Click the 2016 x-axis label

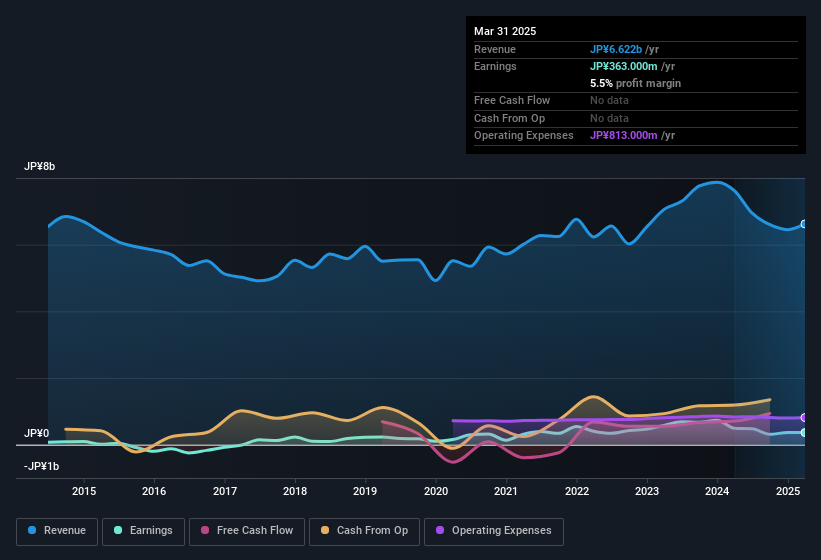click(154, 491)
